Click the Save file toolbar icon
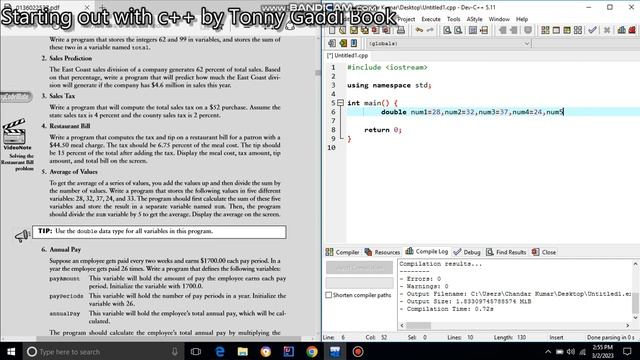640x360 pixels. [x=353, y=30]
